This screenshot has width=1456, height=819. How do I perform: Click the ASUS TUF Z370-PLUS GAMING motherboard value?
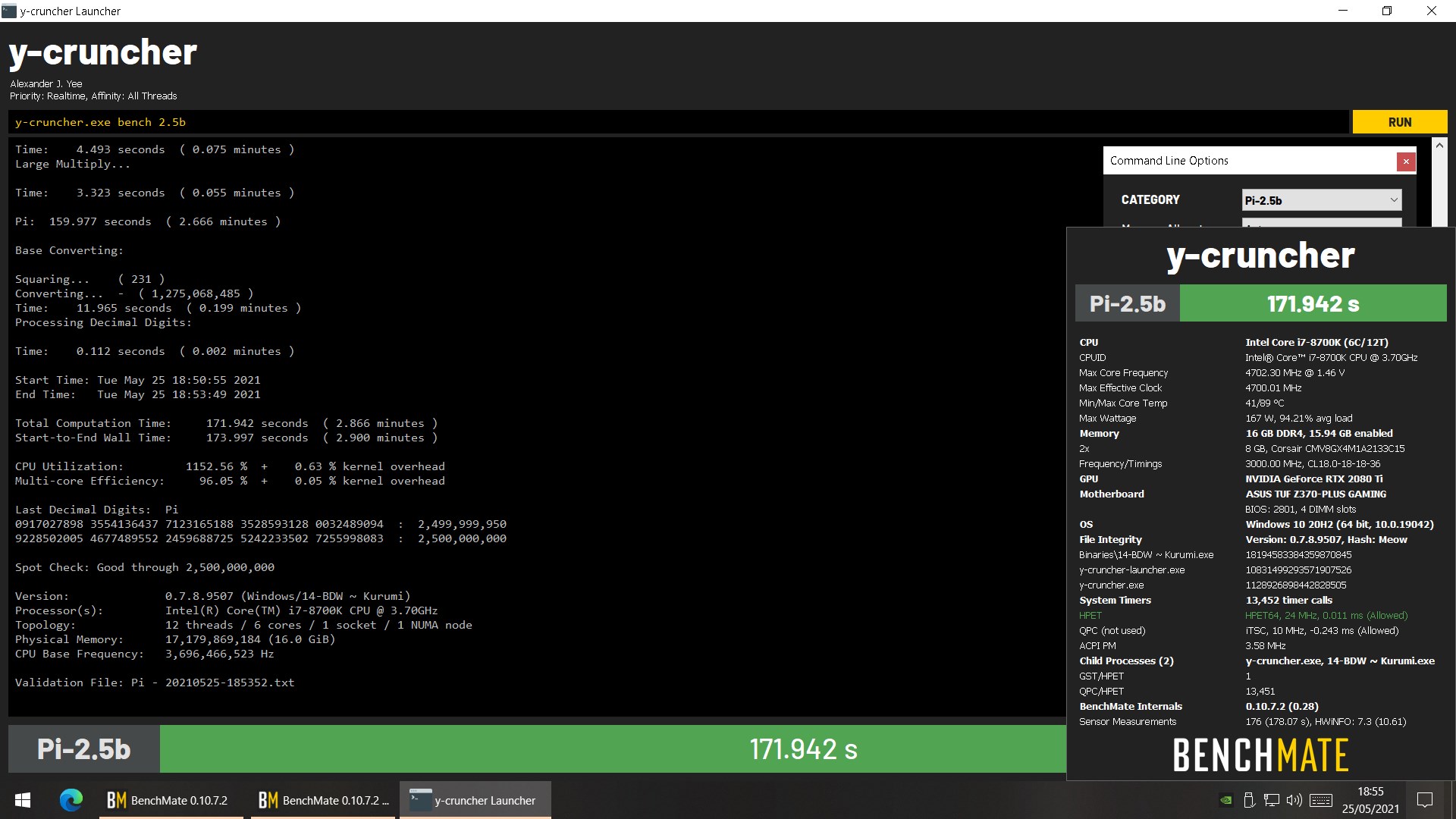pyautogui.click(x=1316, y=494)
